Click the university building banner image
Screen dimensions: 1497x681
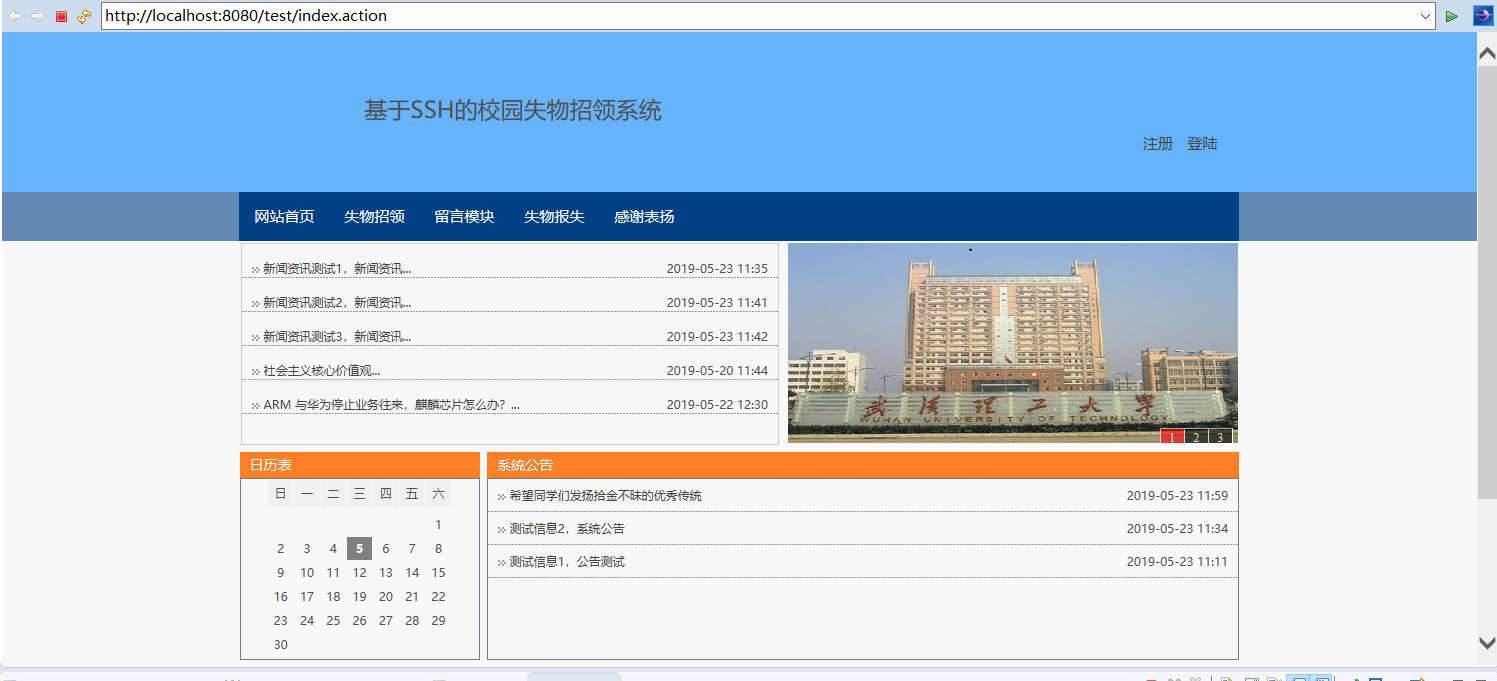click(1013, 343)
